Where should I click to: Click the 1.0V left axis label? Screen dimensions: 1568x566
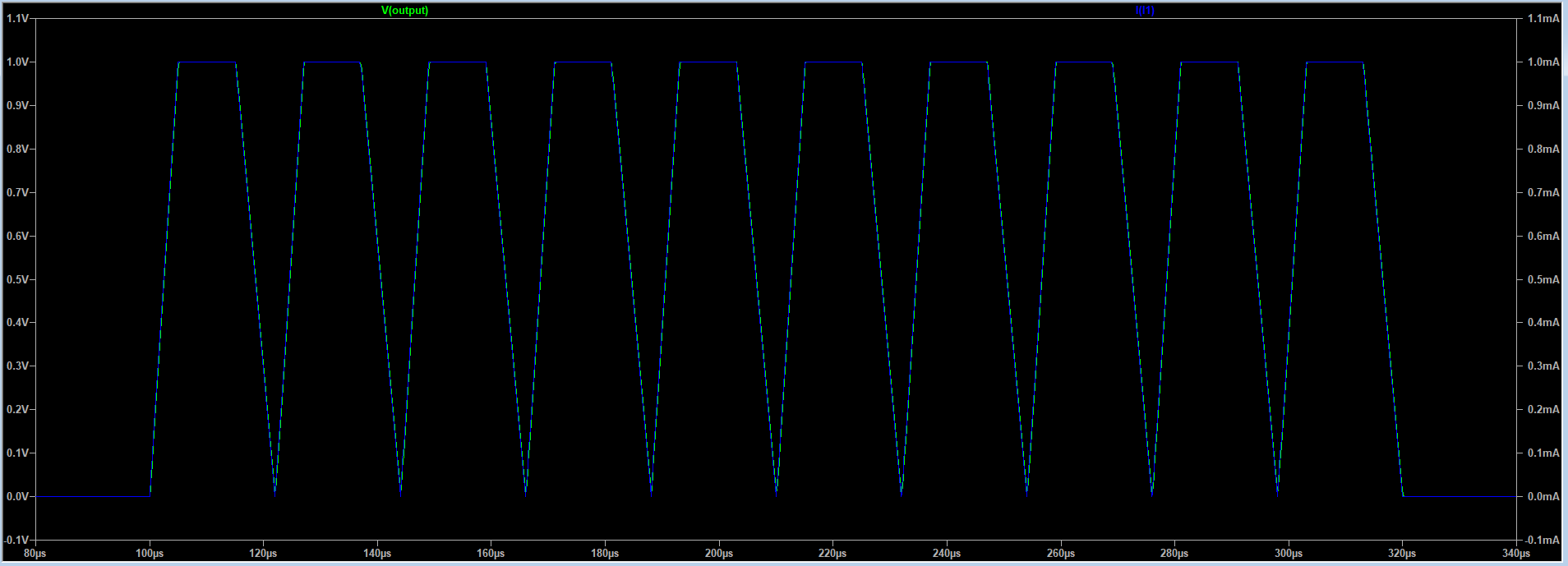(x=17, y=62)
